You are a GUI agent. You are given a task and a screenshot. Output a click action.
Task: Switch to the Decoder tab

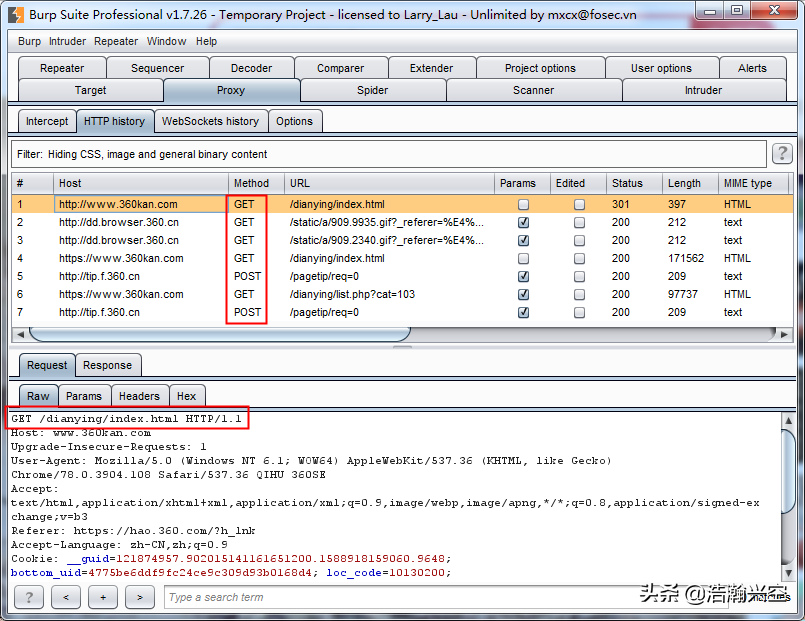252,68
